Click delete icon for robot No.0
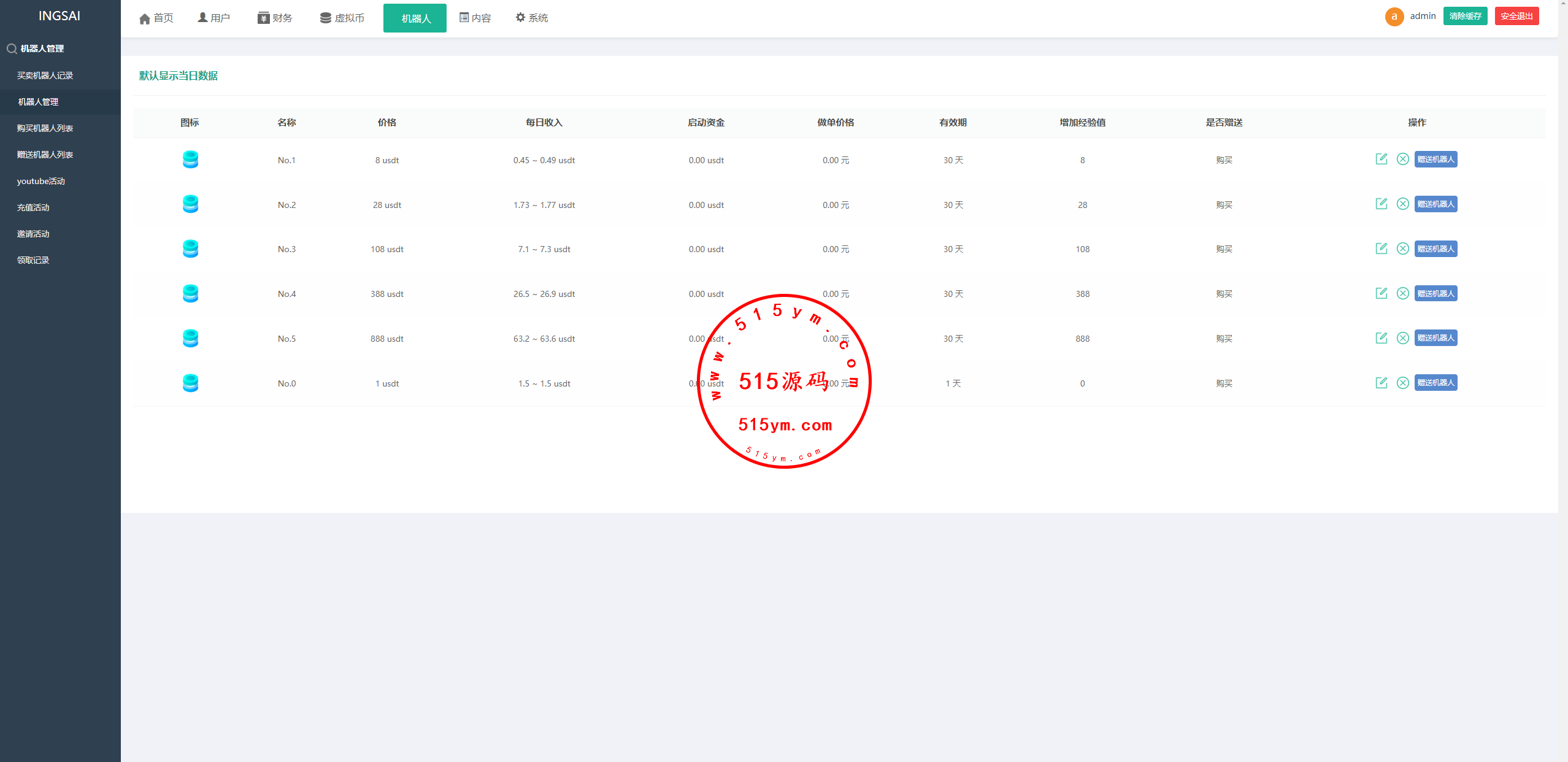 (x=1402, y=383)
